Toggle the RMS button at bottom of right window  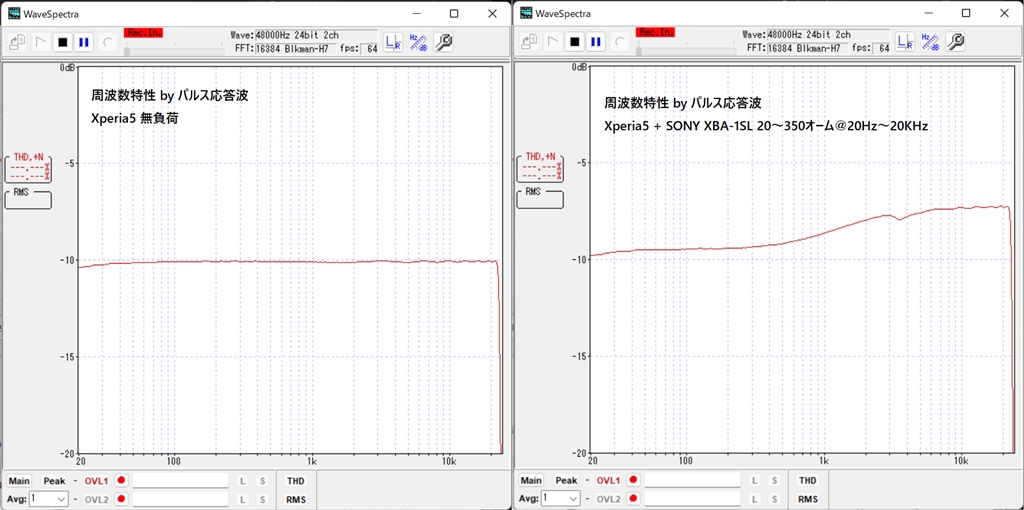point(807,499)
